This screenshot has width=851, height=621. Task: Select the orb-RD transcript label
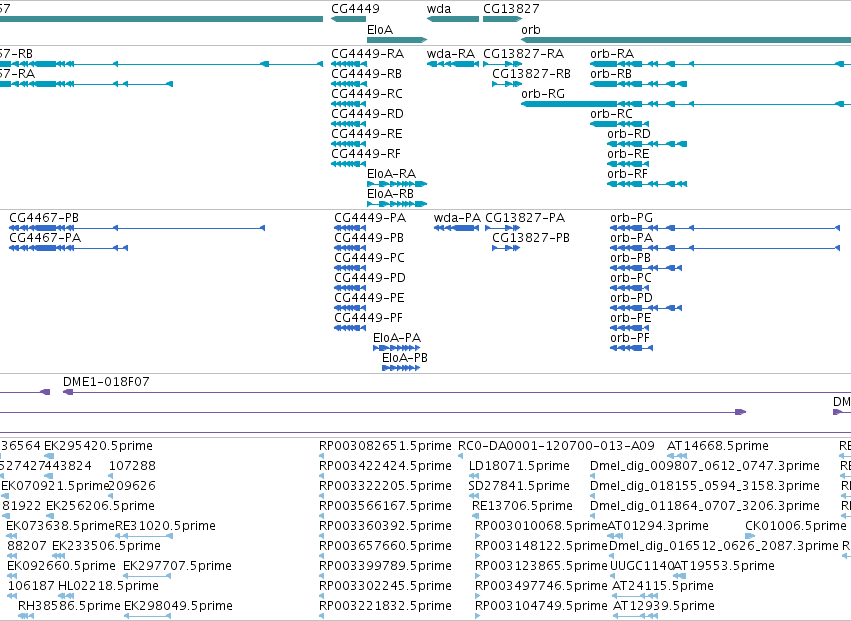[629, 134]
